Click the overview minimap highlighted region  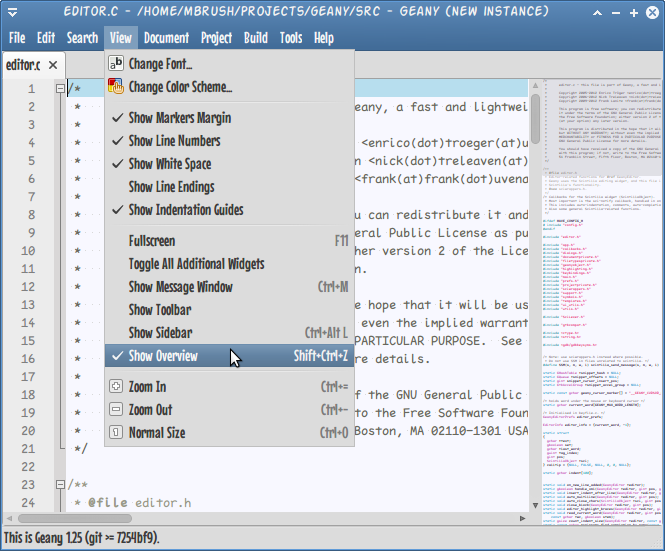[x=602, y=127]
